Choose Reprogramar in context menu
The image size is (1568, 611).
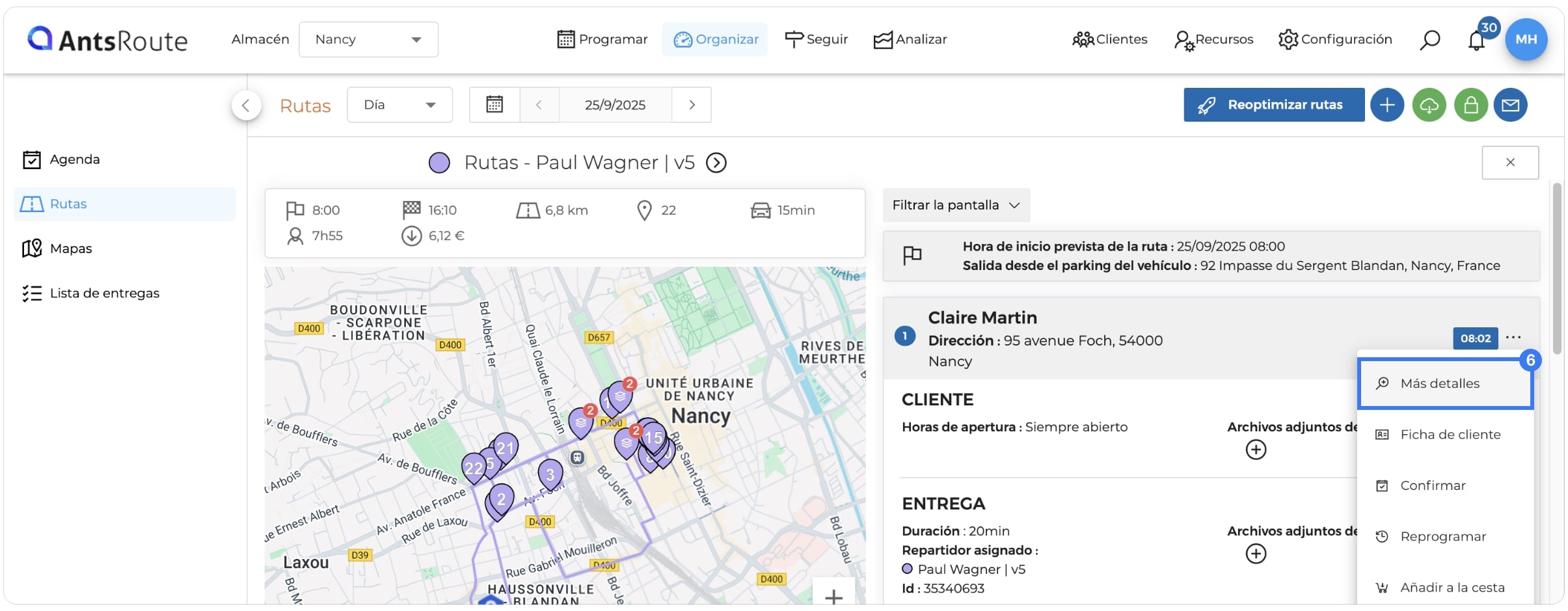coord(1446,537)
